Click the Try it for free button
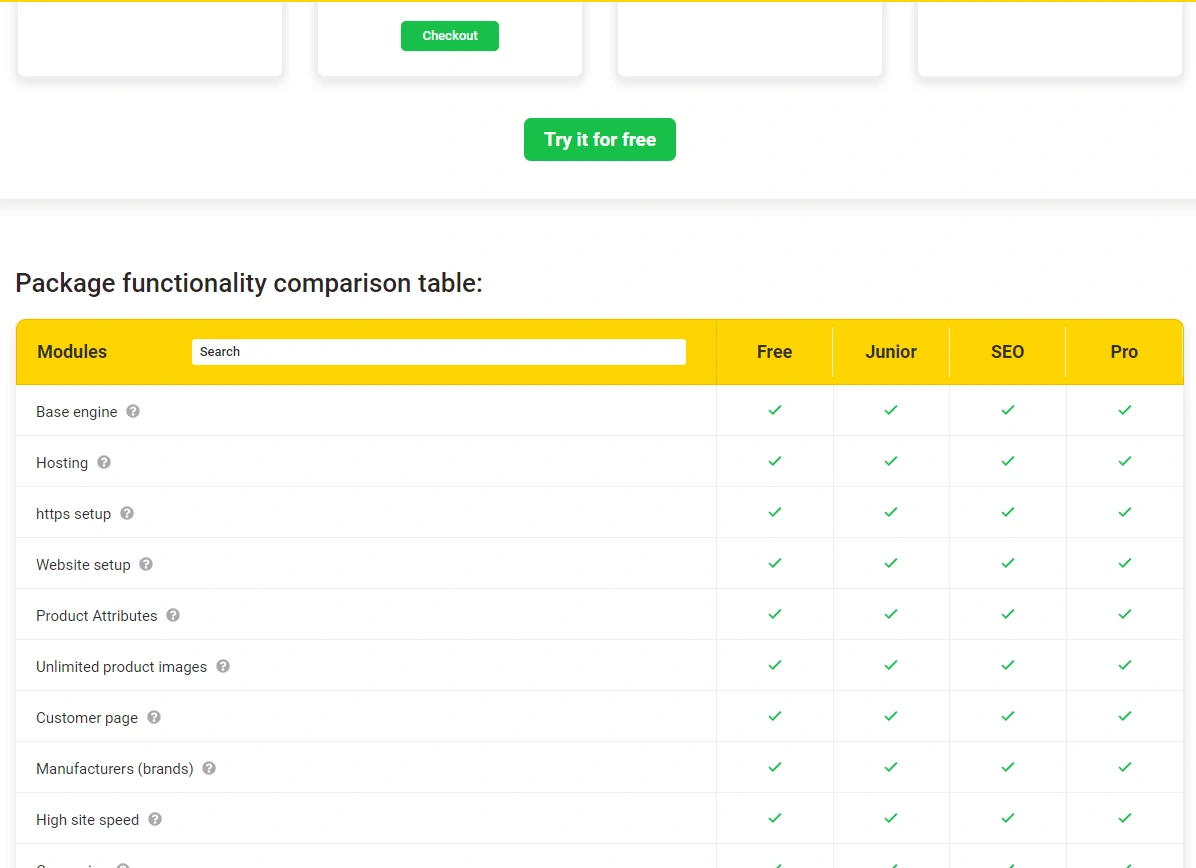The width and height of the screenshot is (1196, 868). 599,140
